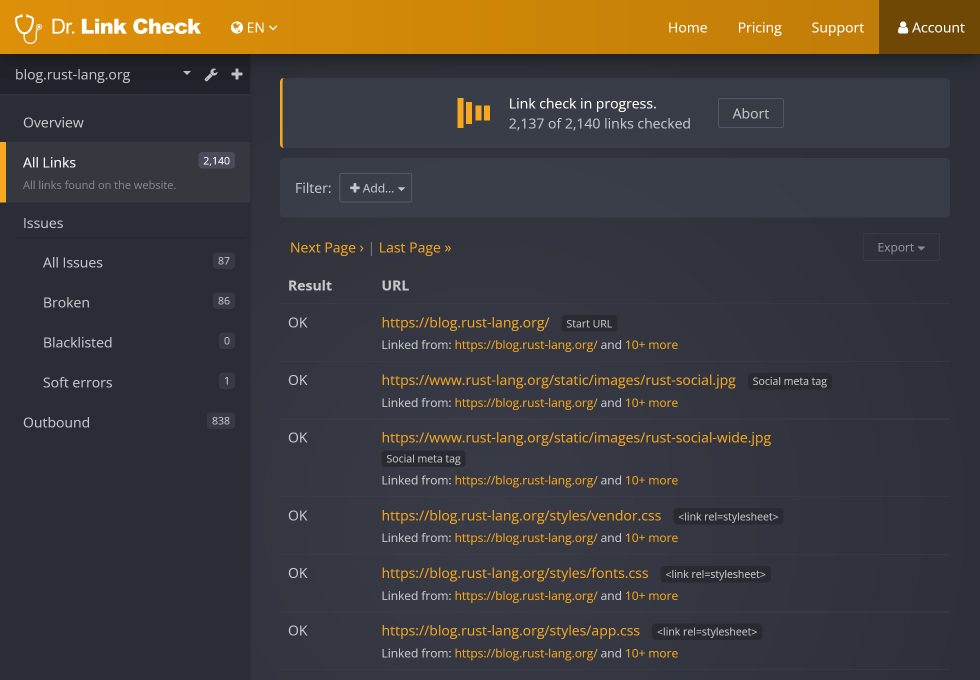980x680 pixels.
Task: Click '10+ more' in the rust-social.jpg row
Action: [651, 402]
